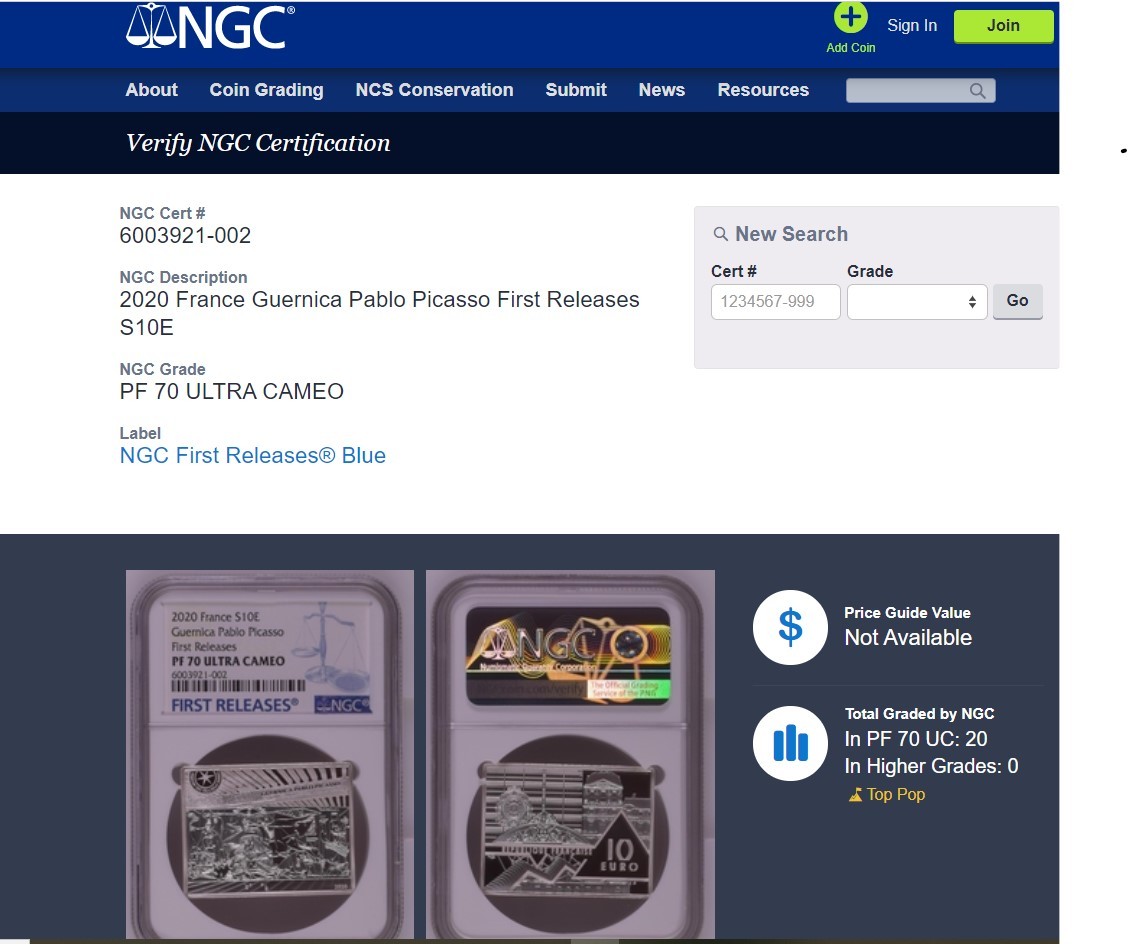Click the NGC scales logo
Image resolution: width=1128 pixels, height=944 pixels.
coord(210,27)
